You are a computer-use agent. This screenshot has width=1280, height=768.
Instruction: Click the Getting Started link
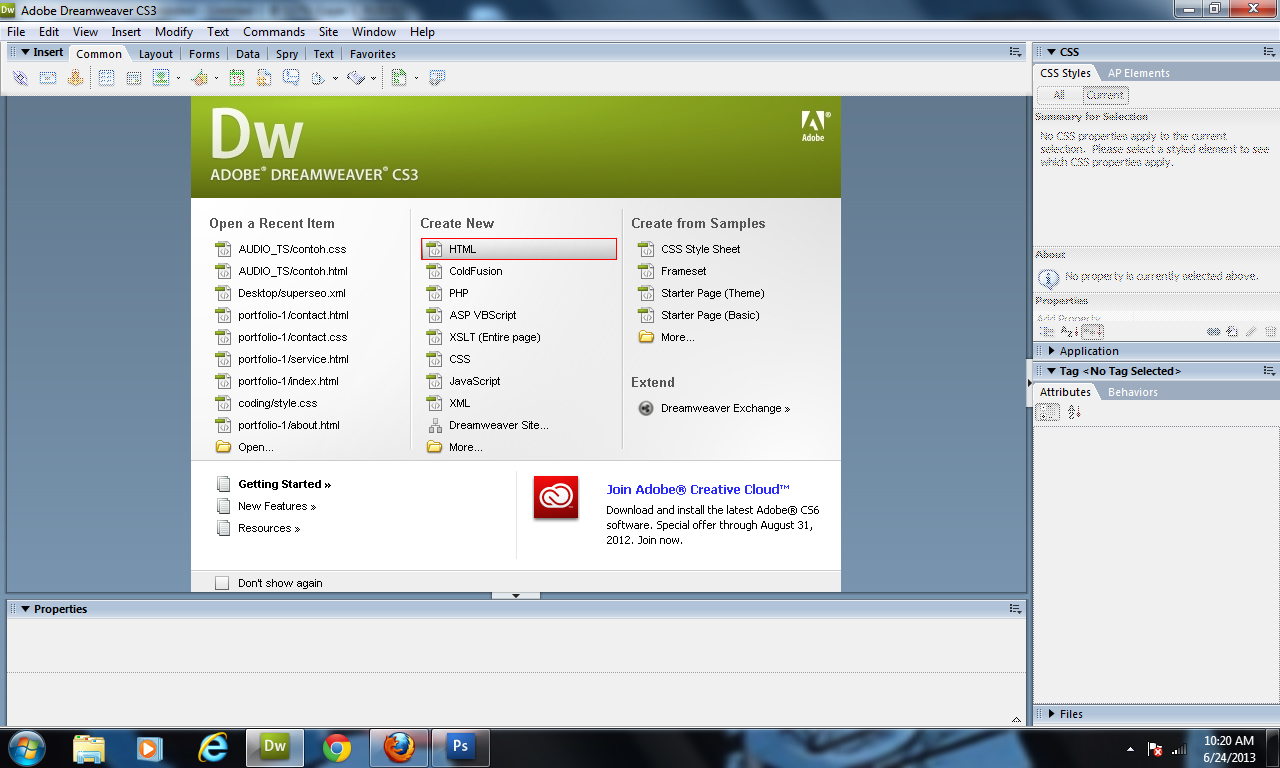[284, 484]
